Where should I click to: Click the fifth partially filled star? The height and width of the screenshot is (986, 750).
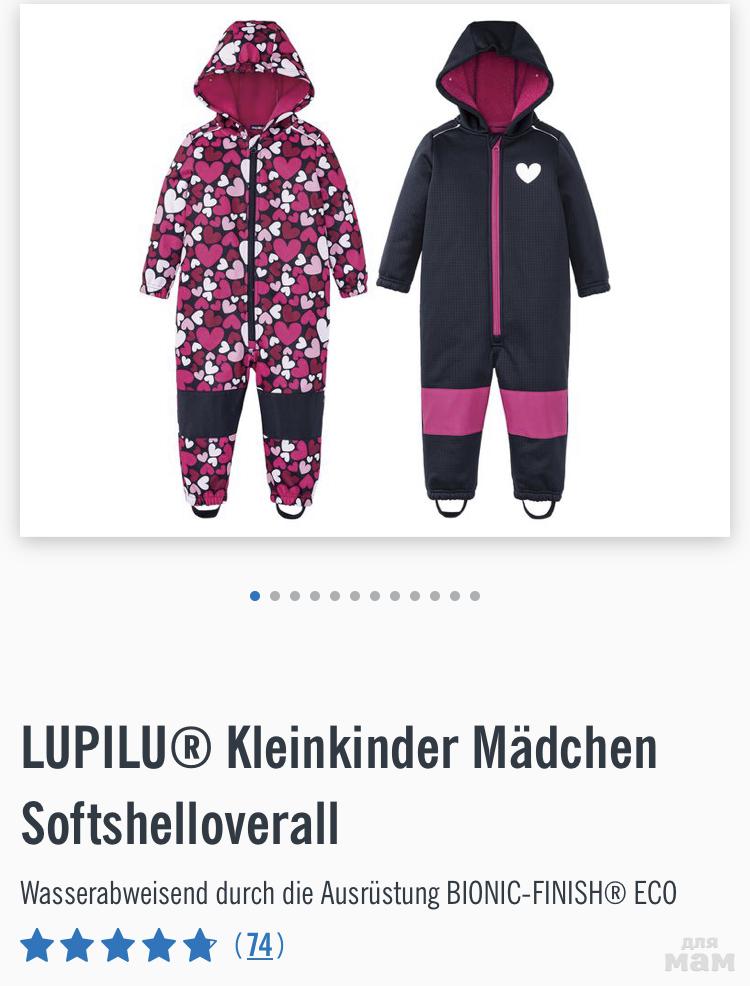point(200,944)
